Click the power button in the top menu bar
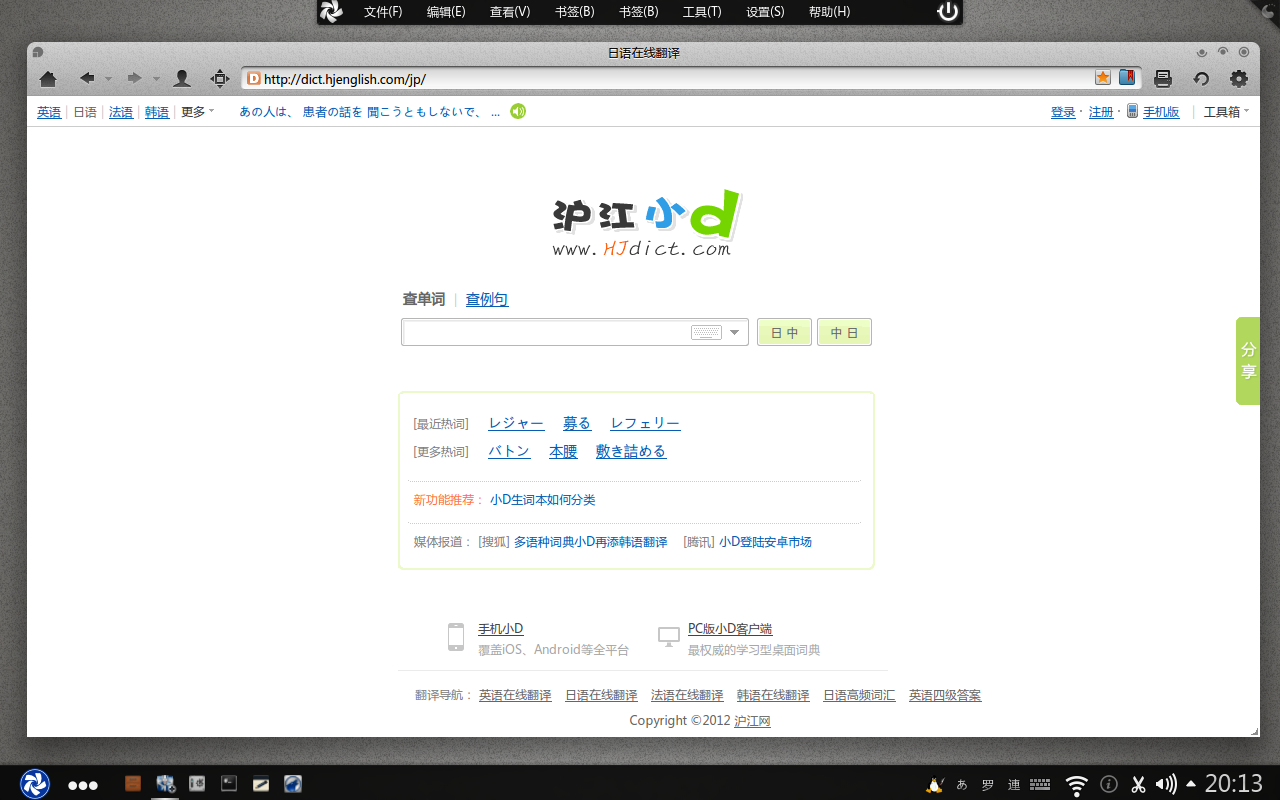Image resolution: width=1280 pixels, height=800 pixels. click(948, 12)
